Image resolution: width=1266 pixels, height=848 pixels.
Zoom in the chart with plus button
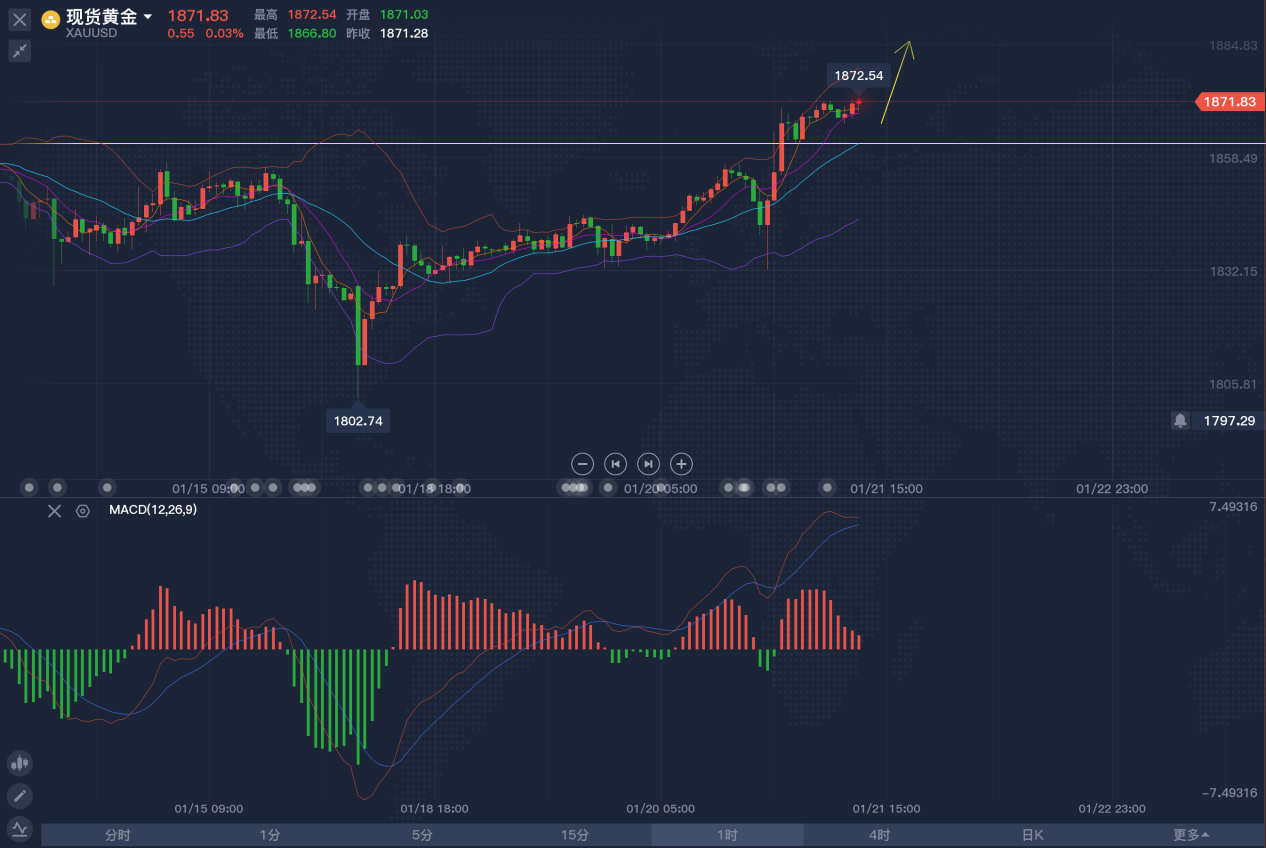click(681, 464)
